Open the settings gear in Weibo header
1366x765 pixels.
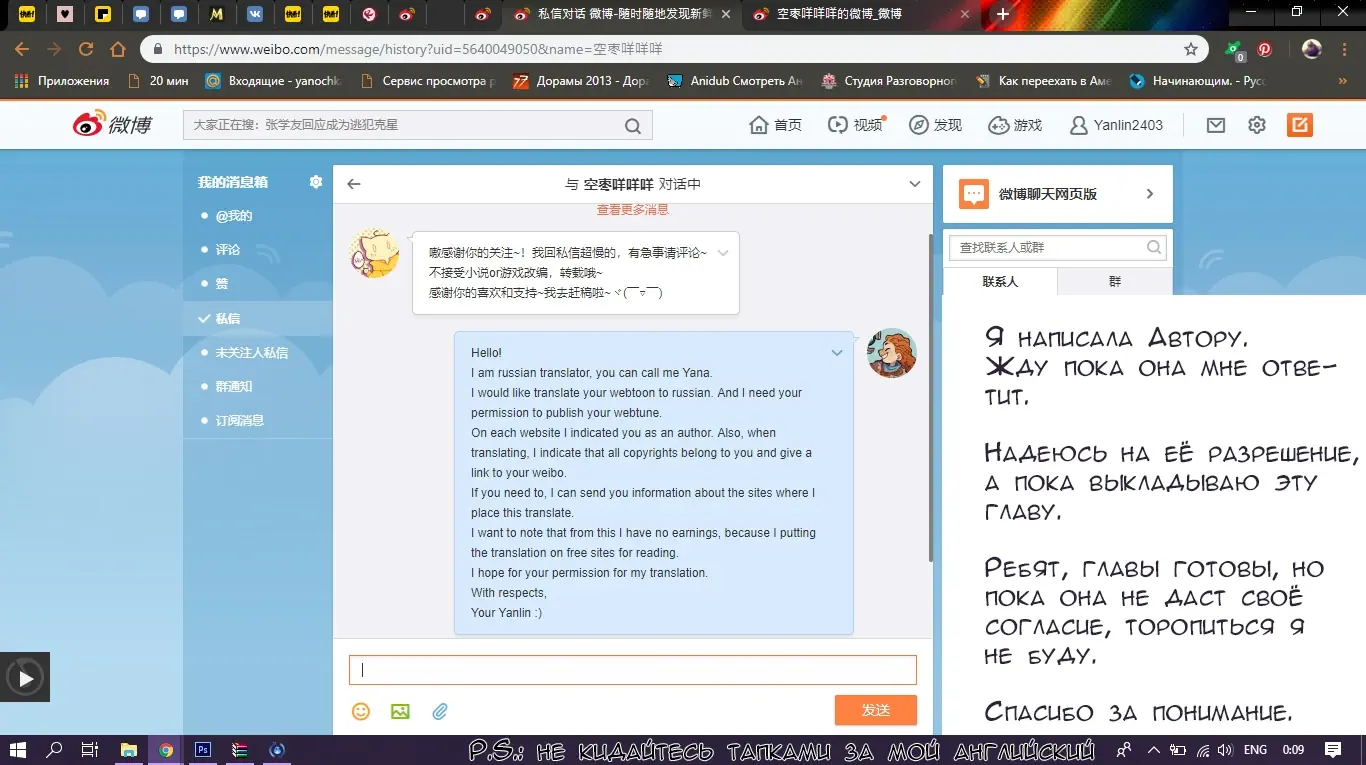coord(1257,125)
